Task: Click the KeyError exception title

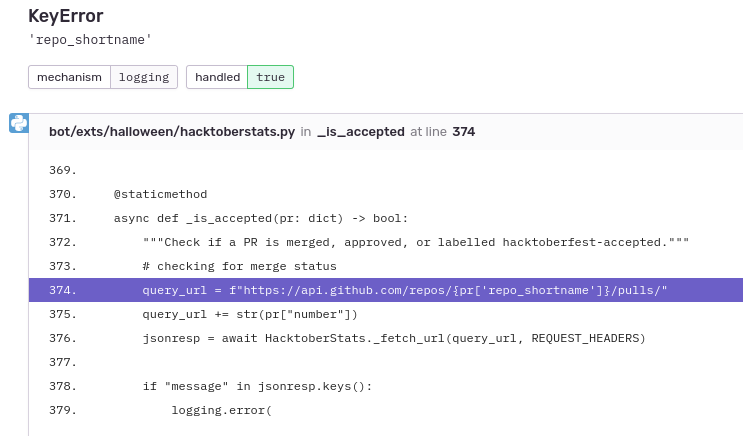Action: click(x=65, y=16)
